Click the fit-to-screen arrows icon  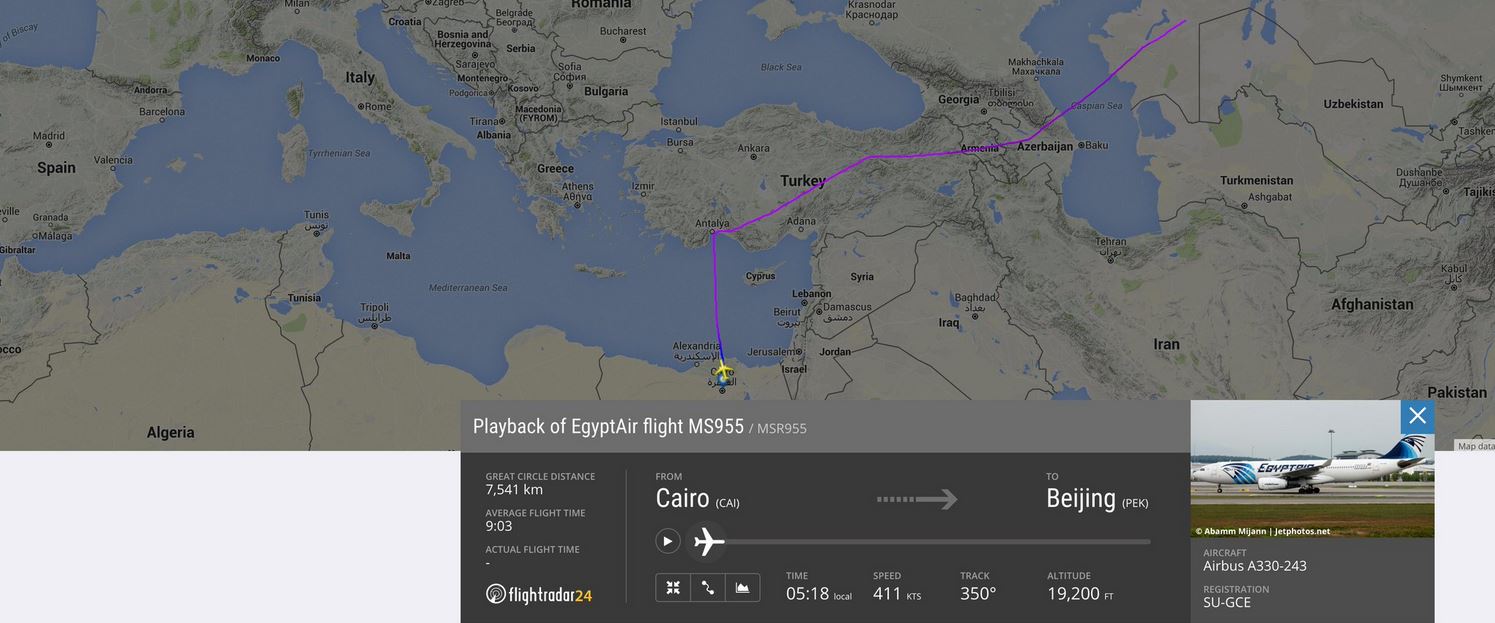point(673,588)
